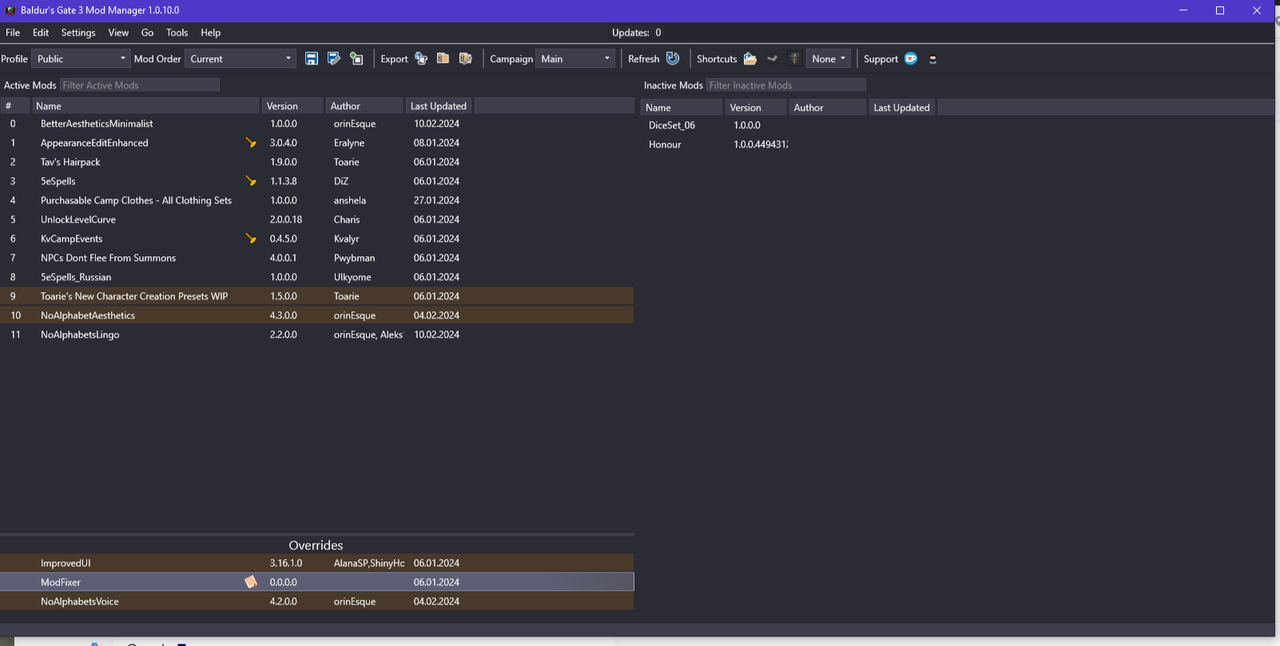Select Toarie's New Character Creation Presets WIP
Screen dimensions: 1280x646
[x=317, y=296]
